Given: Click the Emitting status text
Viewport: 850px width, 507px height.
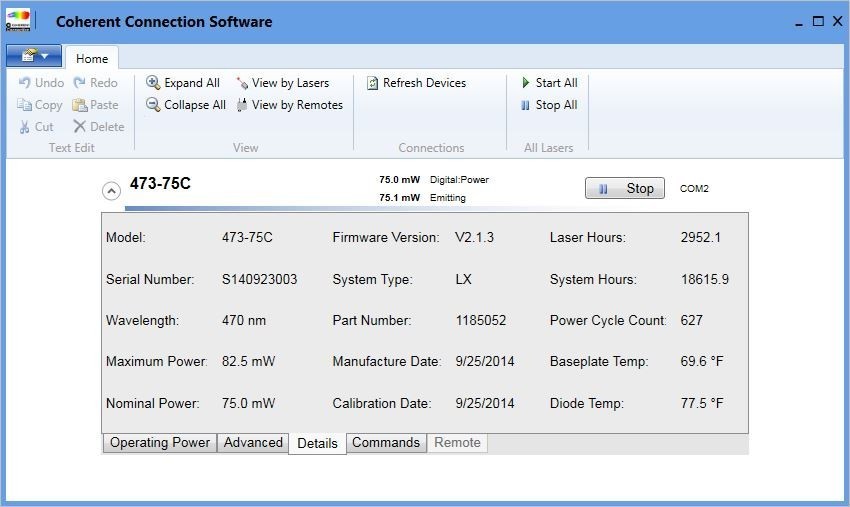Looking at the screenshot, I should pos(448,198).
